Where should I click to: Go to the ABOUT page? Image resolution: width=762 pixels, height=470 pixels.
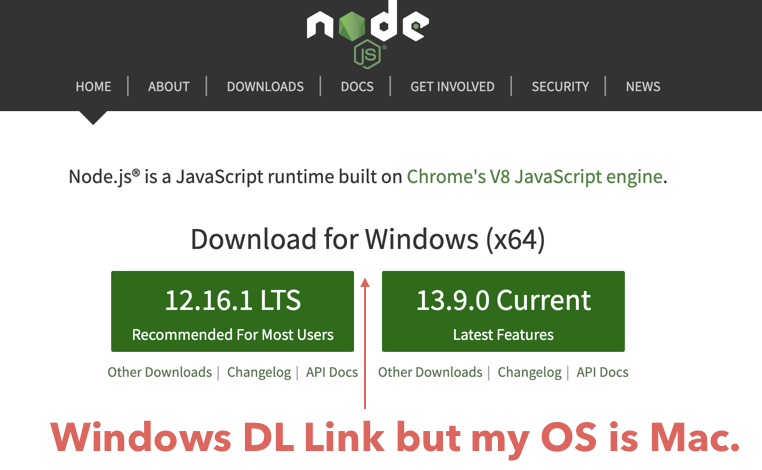[169, 87]
